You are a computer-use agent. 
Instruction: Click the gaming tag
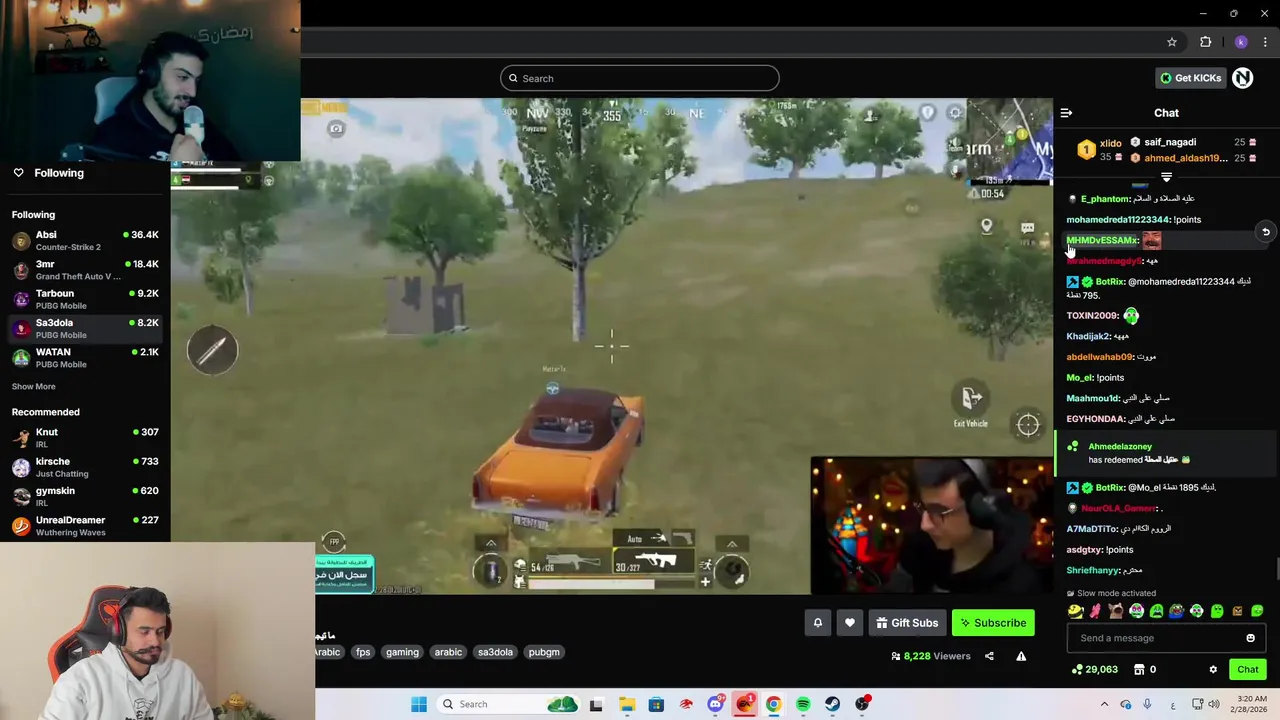click(x=402, y=652)
